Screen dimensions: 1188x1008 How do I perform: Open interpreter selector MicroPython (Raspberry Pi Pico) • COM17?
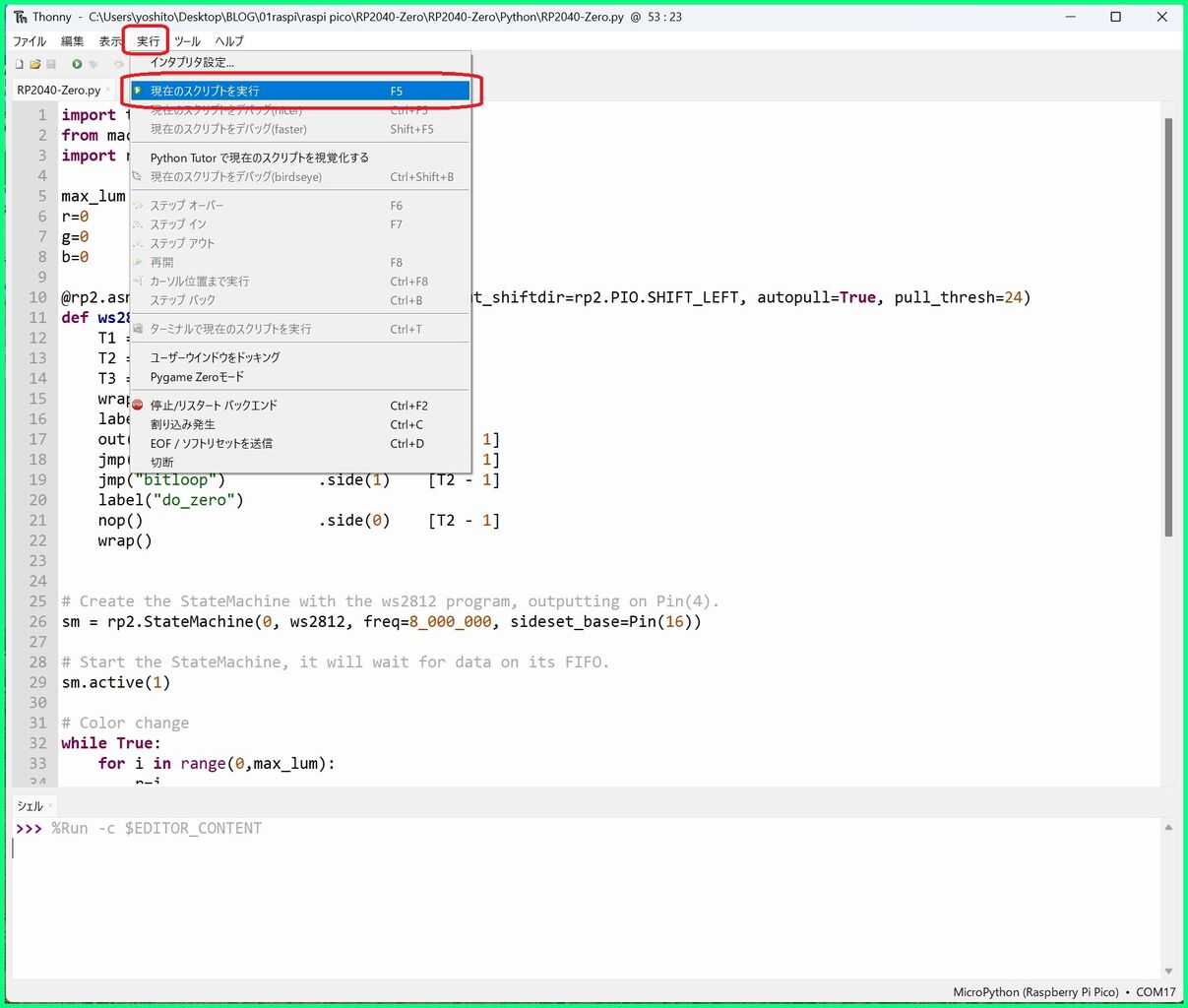[x=1064, y=992]
